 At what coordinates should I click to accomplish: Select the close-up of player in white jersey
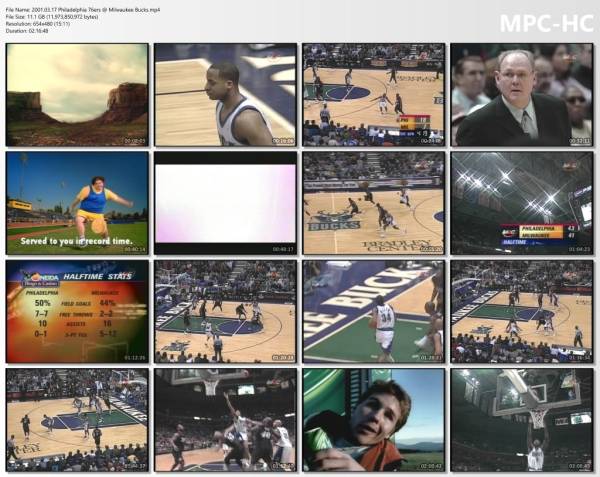coord(225,94)
